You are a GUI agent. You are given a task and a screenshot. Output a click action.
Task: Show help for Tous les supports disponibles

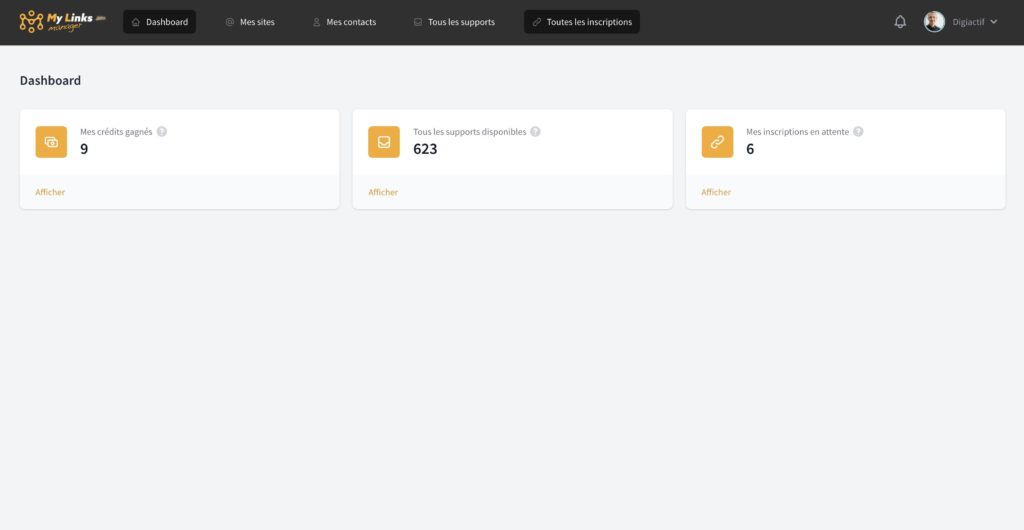point(535,131)
